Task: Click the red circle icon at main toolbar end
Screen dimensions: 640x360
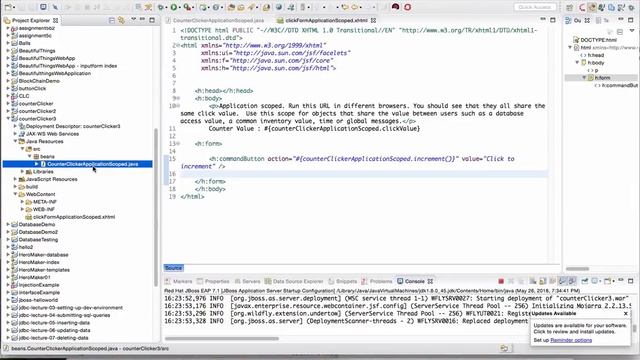Action: coord(407,7)
